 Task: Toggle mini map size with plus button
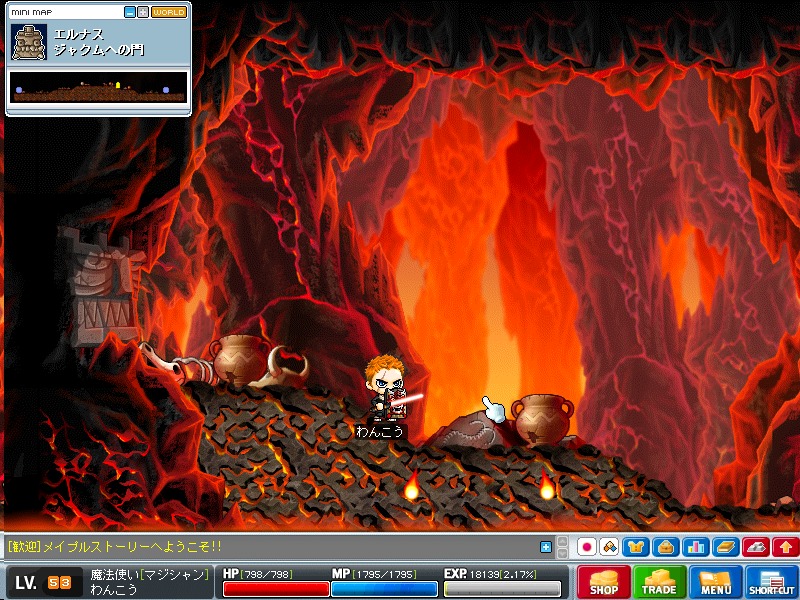pos(143,12)
